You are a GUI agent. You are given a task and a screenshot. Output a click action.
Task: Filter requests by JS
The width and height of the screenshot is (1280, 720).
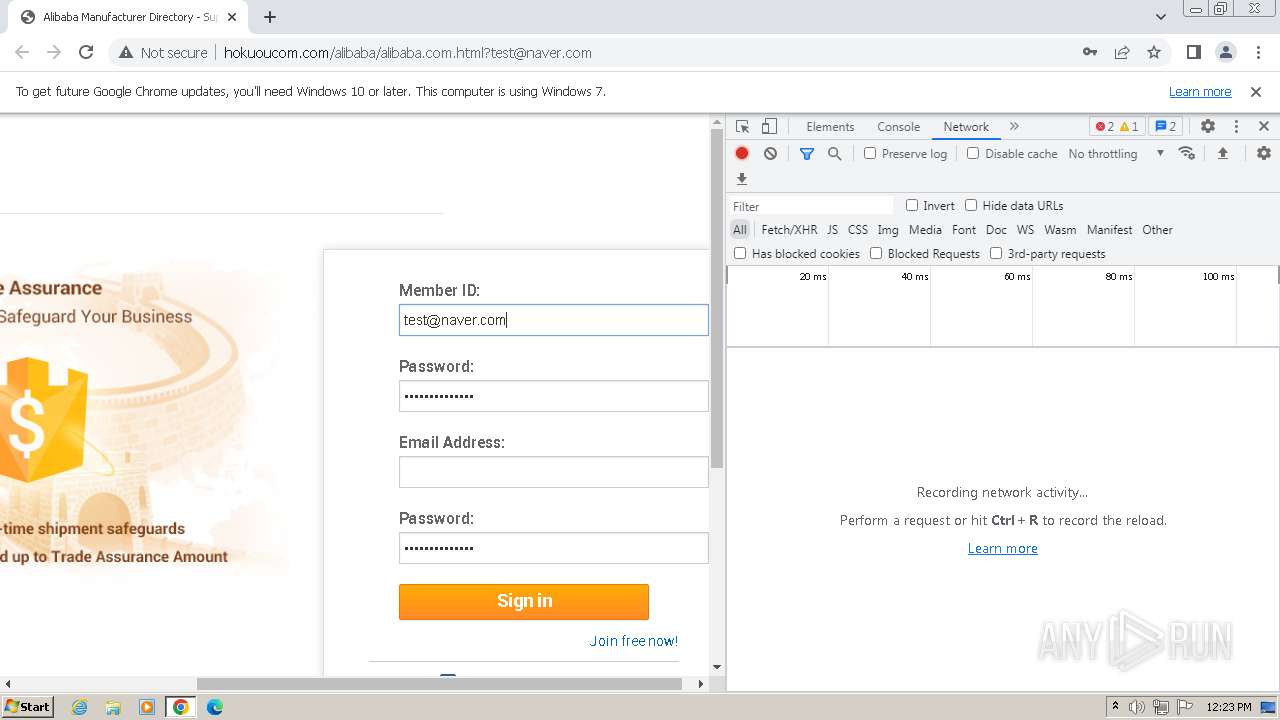[832, 229]
